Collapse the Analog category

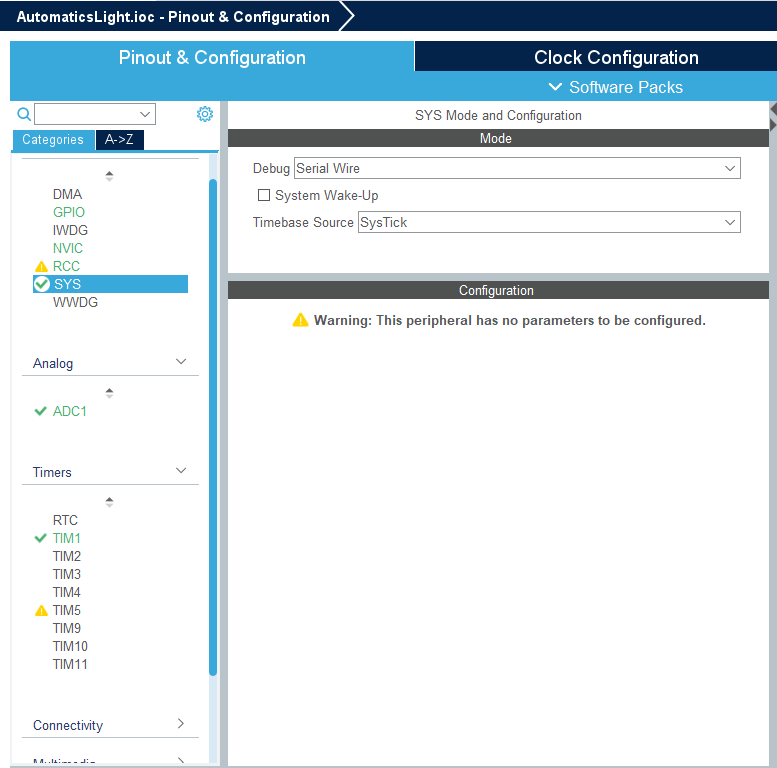(x=181, y=362)
